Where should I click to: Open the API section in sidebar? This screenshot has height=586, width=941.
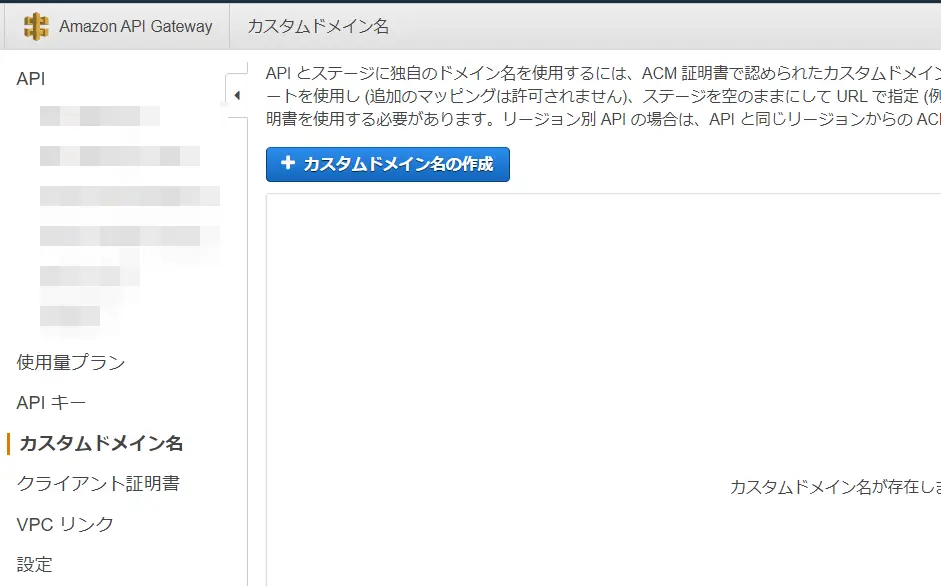[31, 79]
